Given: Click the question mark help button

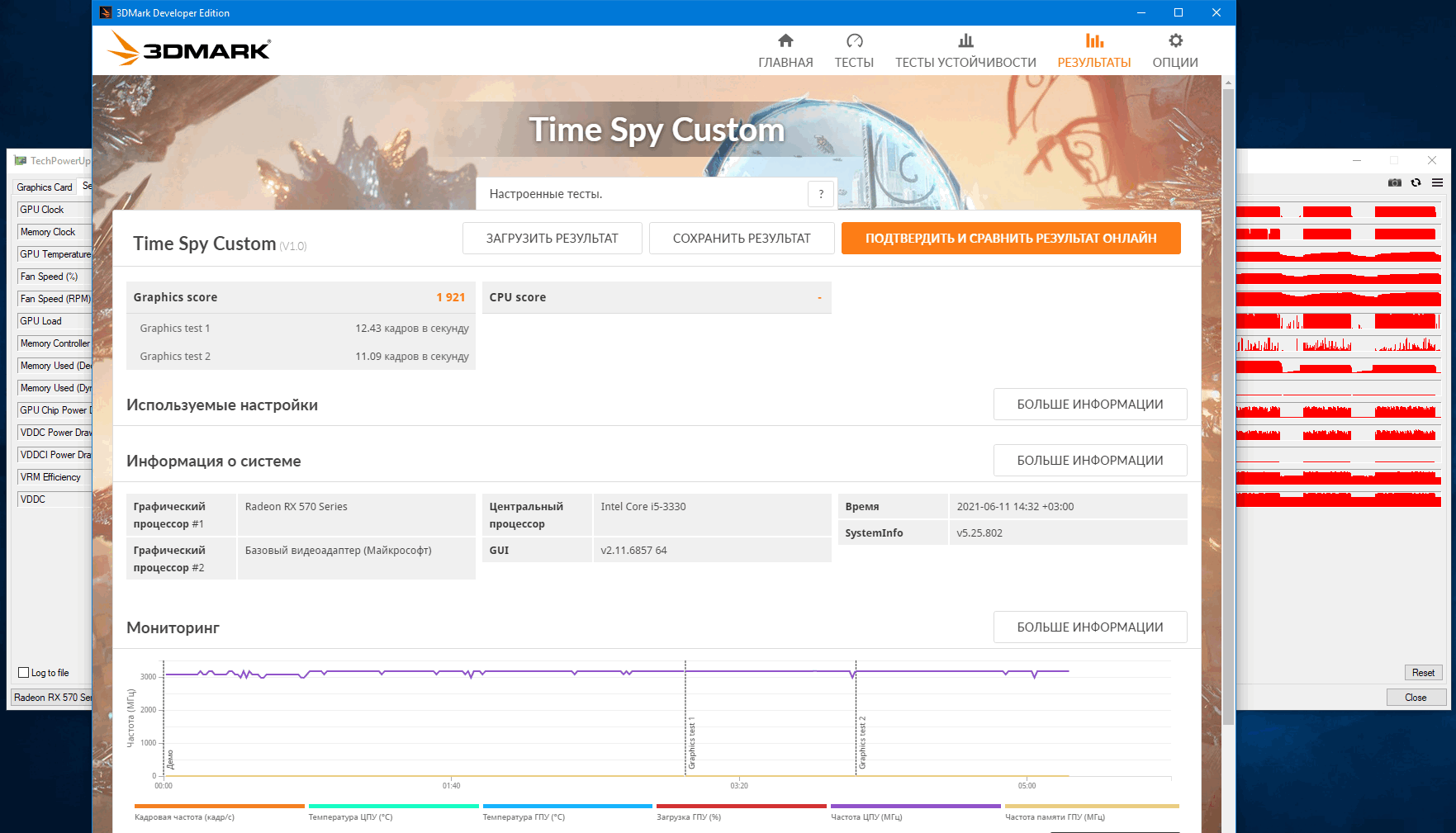Looking at the screenshot, I should point(821,194).
